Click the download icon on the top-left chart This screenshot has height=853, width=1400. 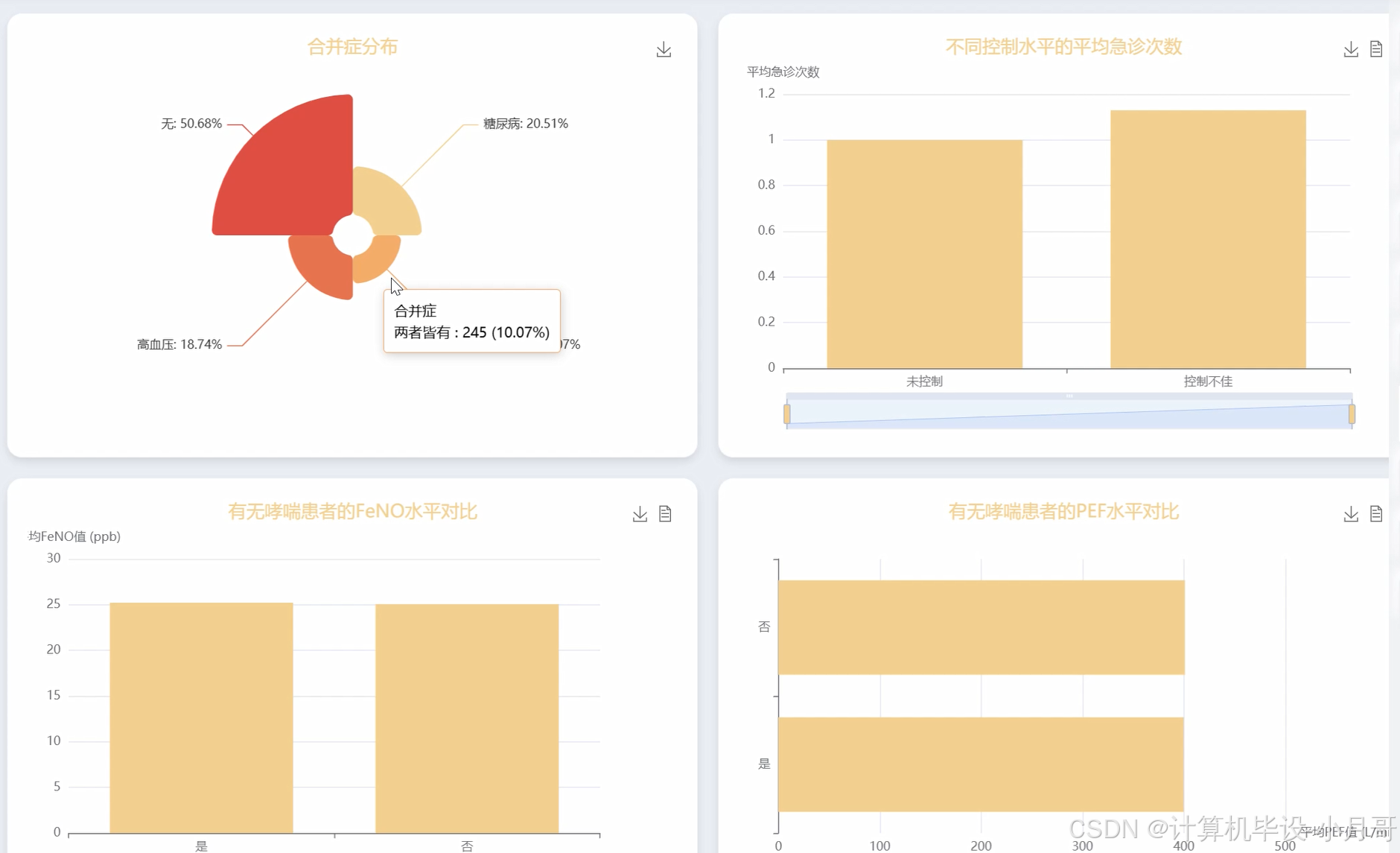click(x=664, y=48)
